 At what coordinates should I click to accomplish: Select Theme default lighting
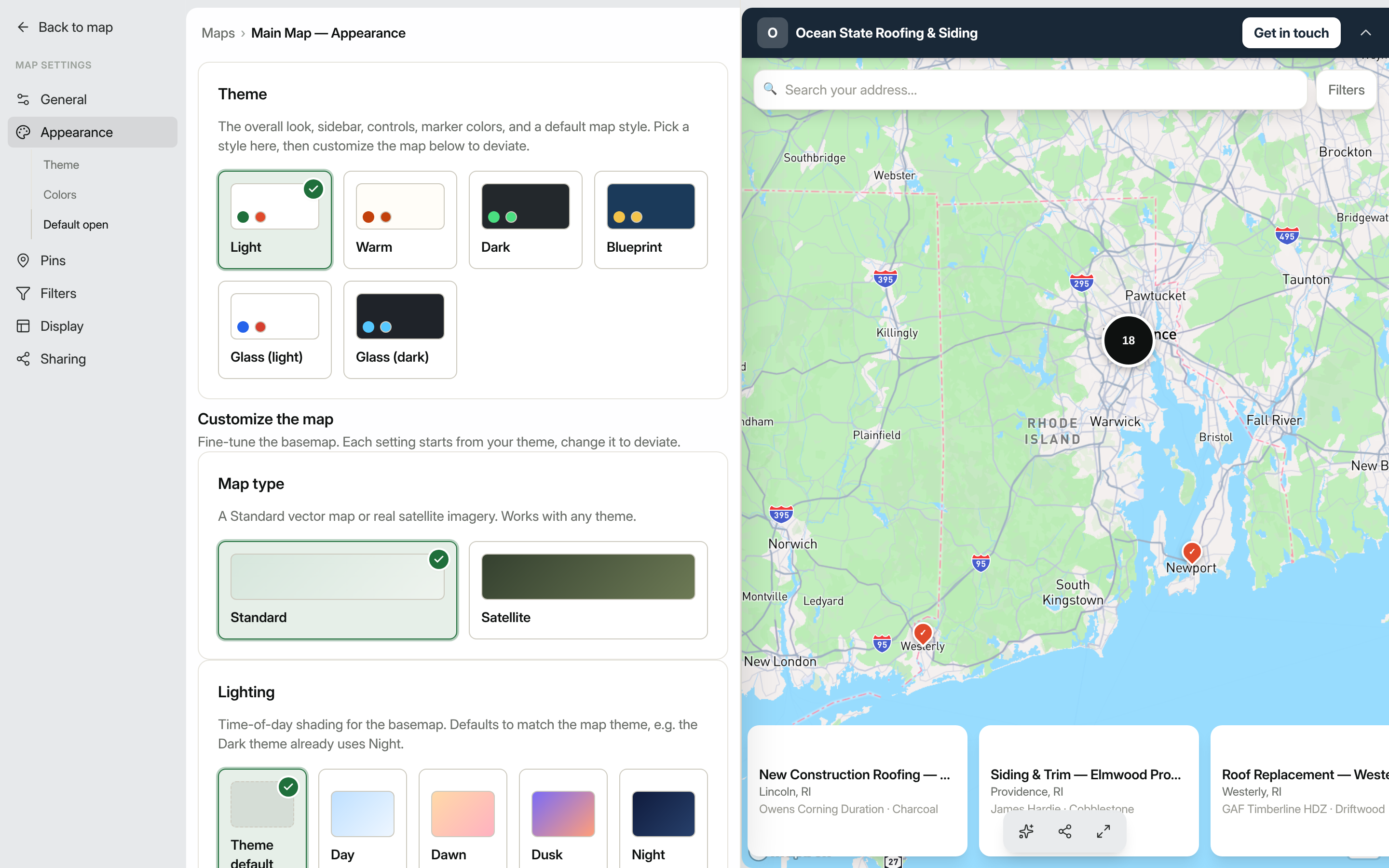point(262,818)
